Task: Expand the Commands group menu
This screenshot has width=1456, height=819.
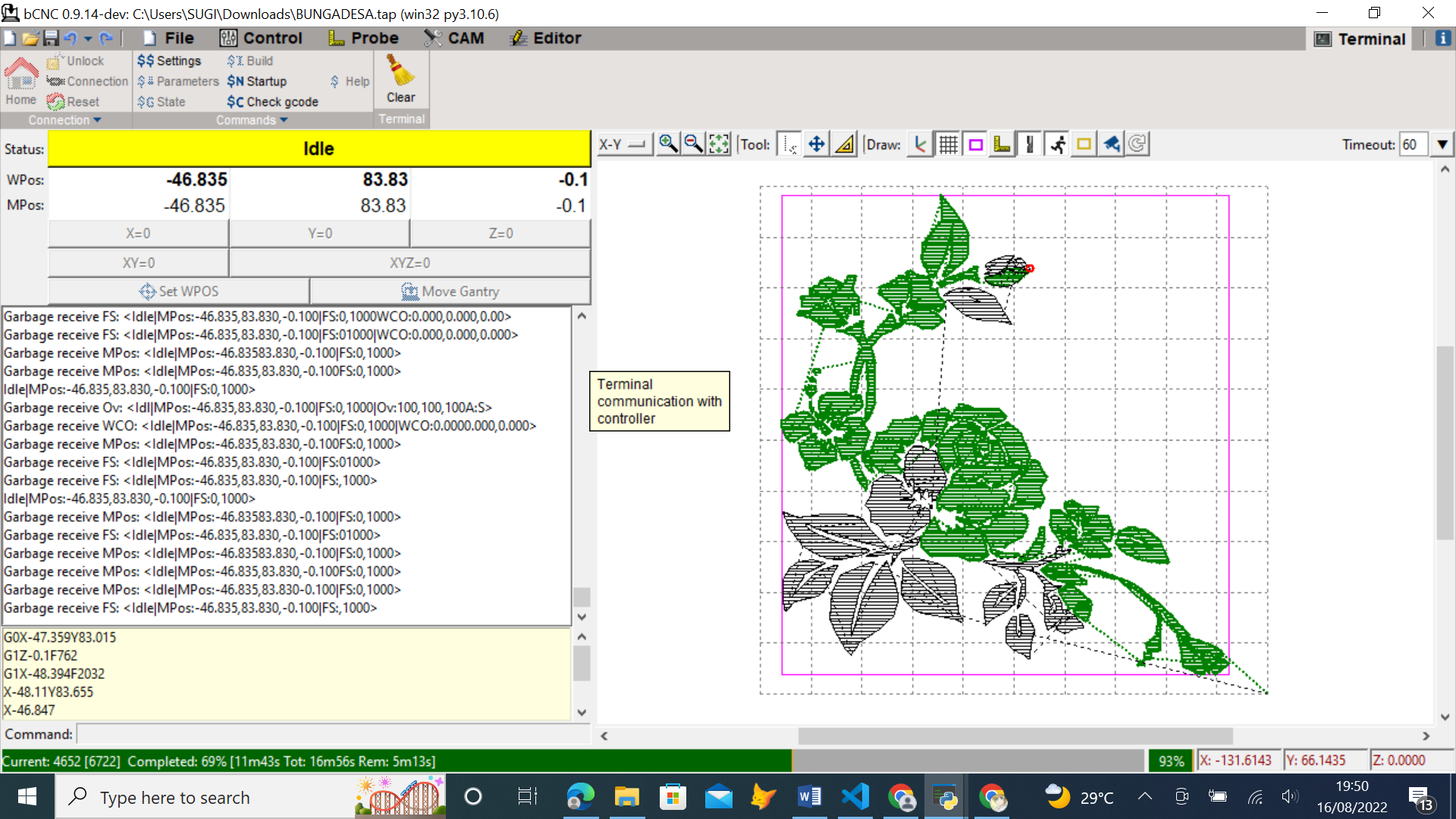Action: coord(252,120)
